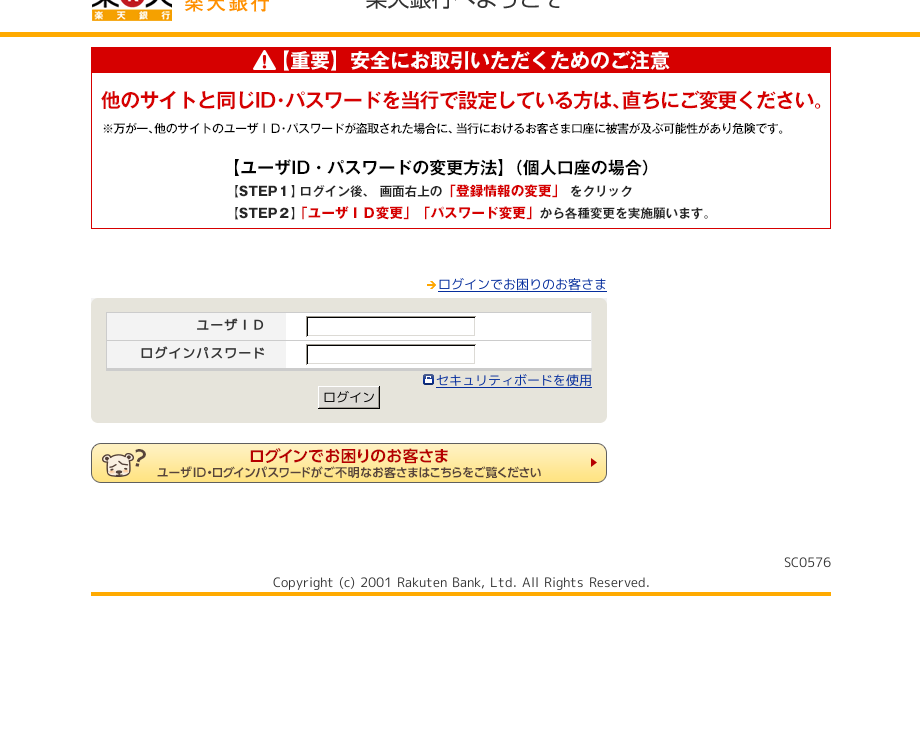920x734 pixels.
Task: Click the orange 楽天銀行 text in header
Action: click(227, 6)
